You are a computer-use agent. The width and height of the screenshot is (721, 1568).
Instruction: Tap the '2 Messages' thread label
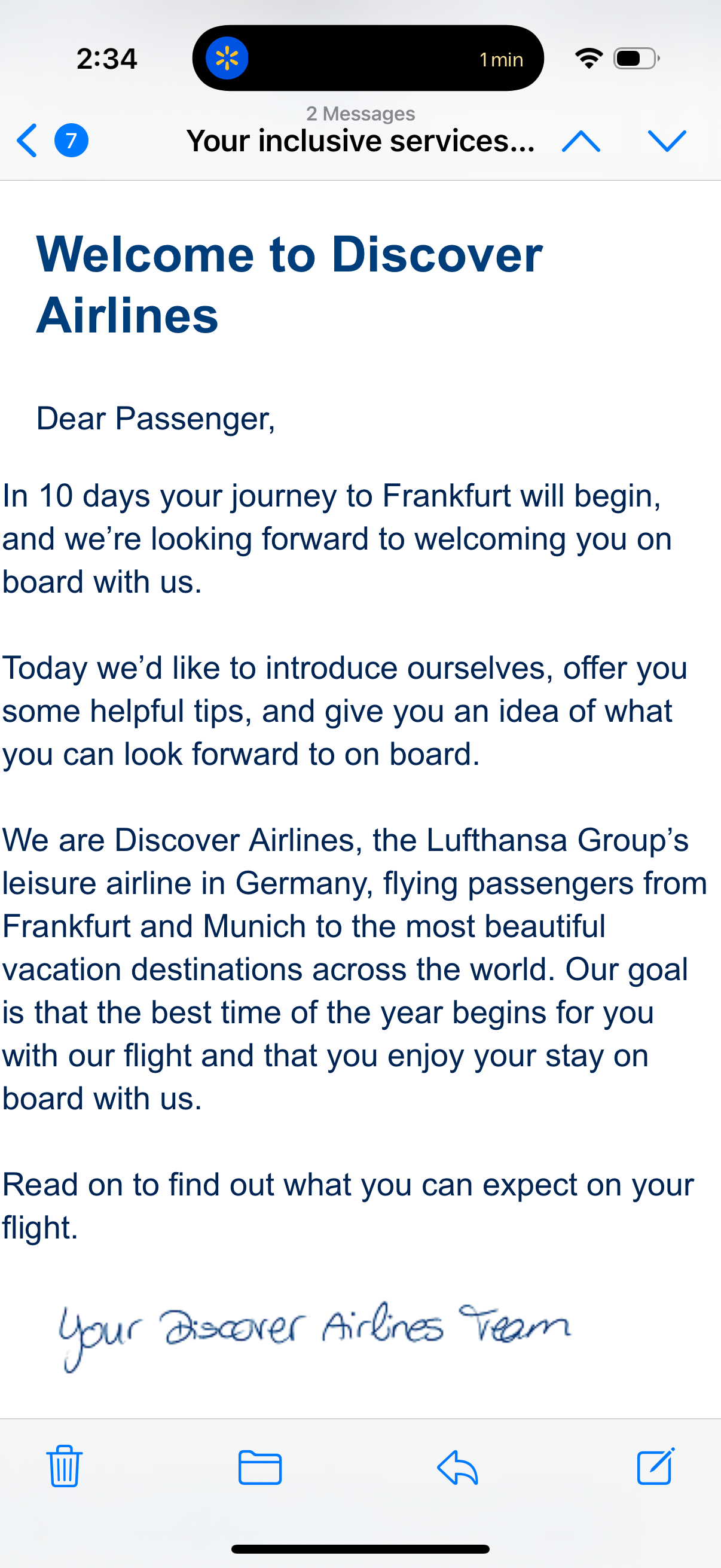tap(360, 114)
